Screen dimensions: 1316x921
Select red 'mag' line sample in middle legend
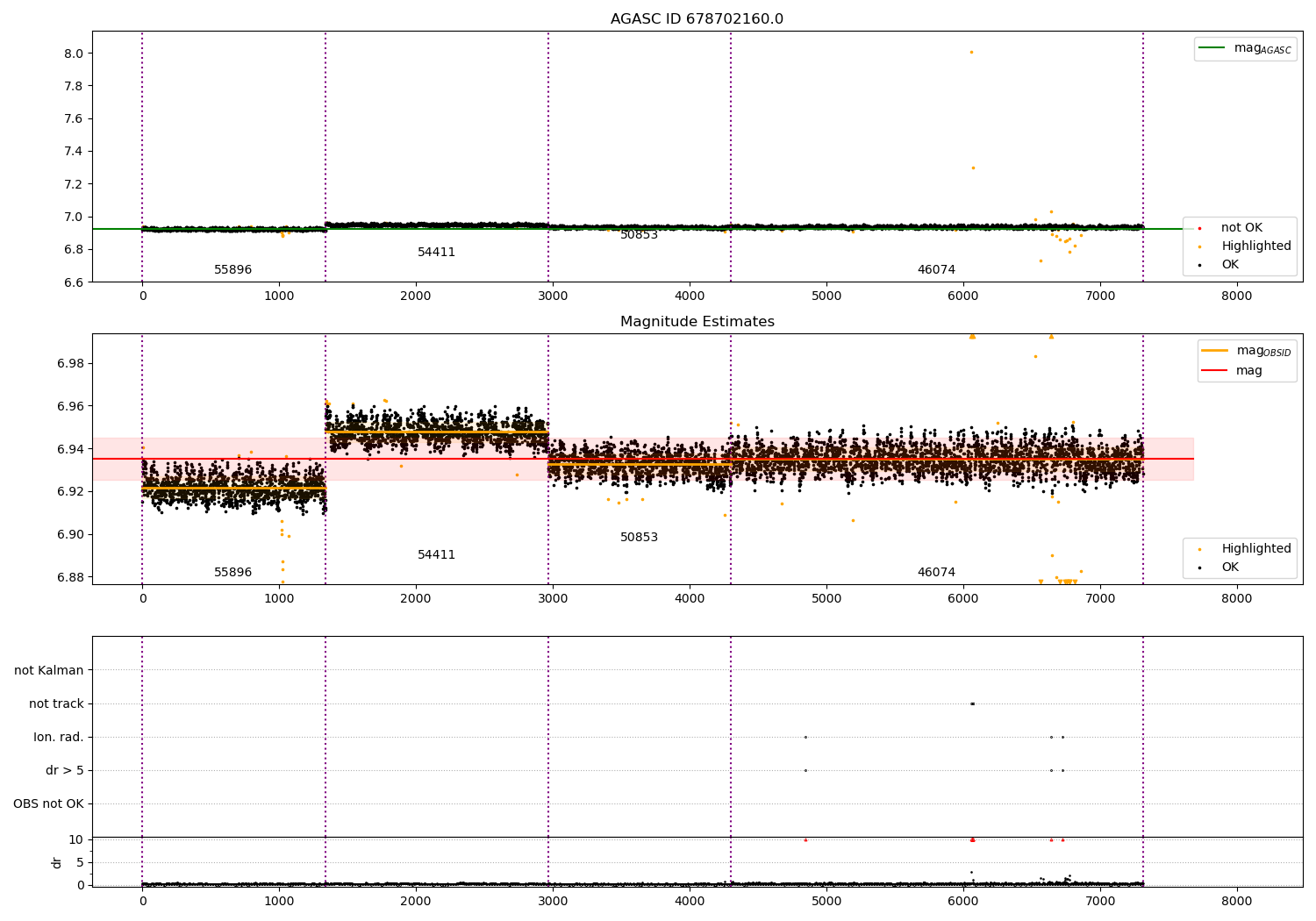click(x=1214, y=371)
